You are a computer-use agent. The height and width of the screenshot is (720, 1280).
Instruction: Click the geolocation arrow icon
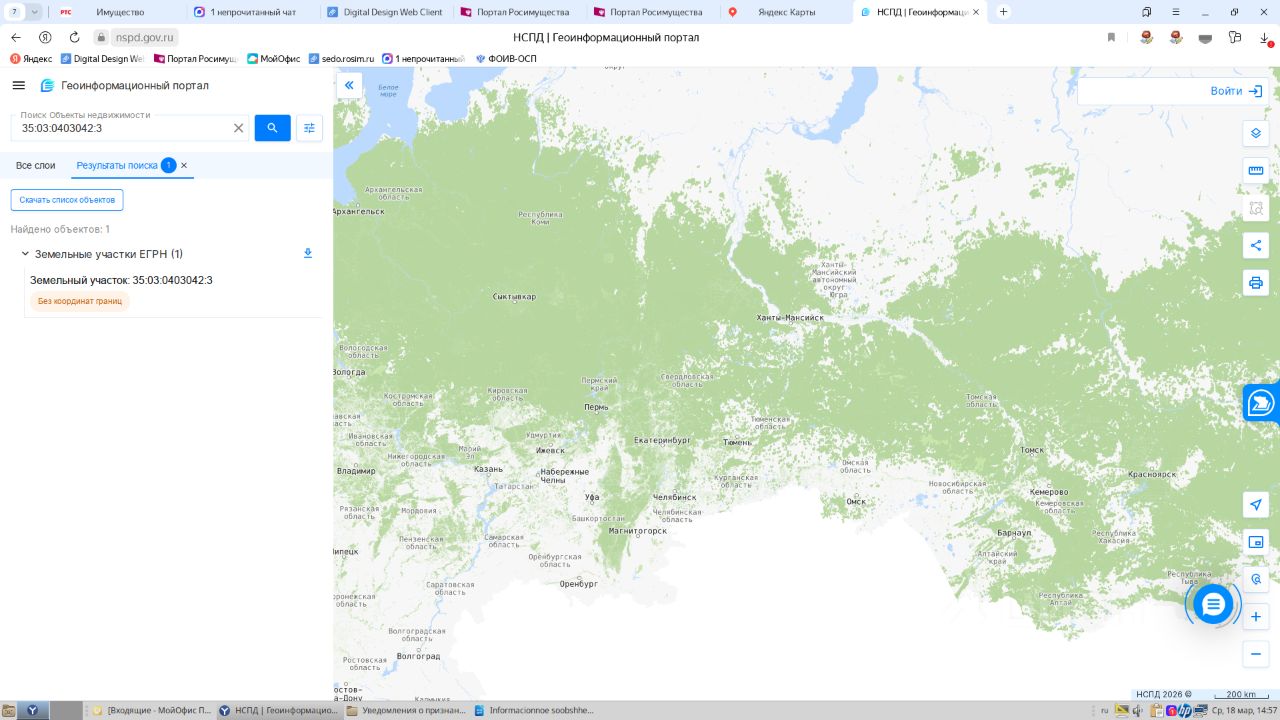[x=1256, y=504]
